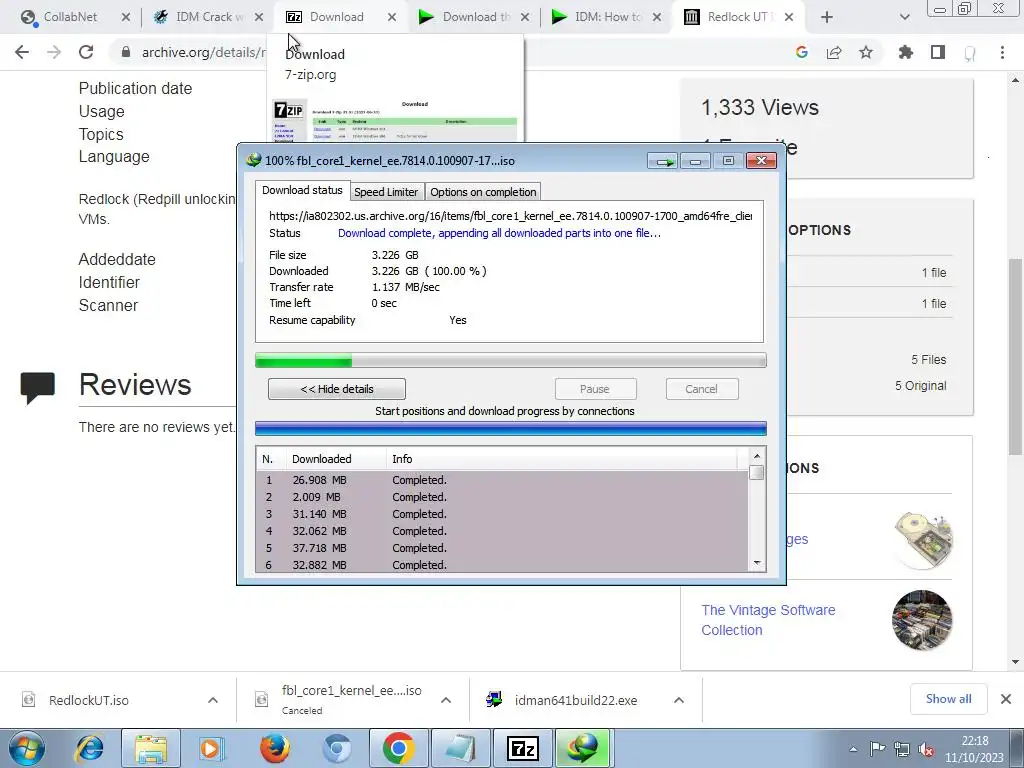
Task: Click the Google icon in address bar
Action: 802,52
